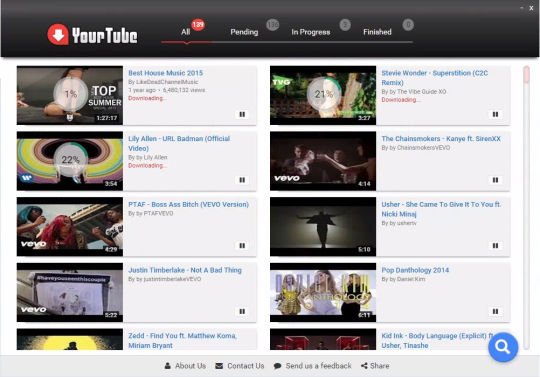Viewport: 540px width, 377px height.
Task: Click the speech bubble feedback icon
Action: [x=277, y=366]
